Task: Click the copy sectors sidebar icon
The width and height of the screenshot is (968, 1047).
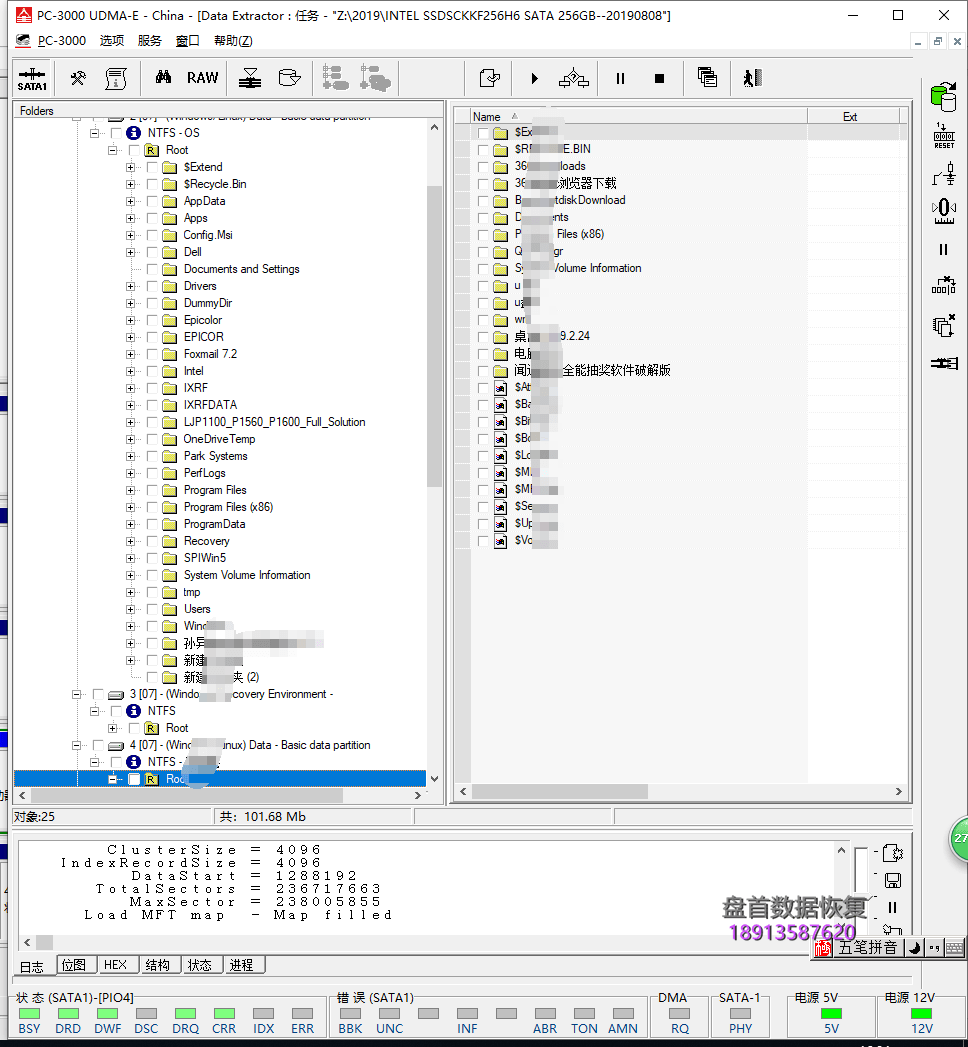Action: 944,326
